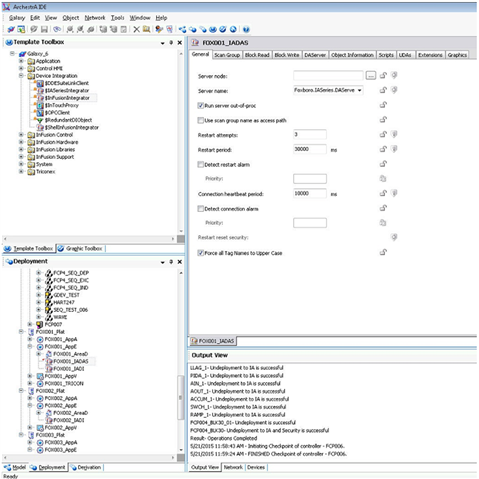This screenshot has width=479, height=479.
Task: Close the Deployment panel
Action: click(x=180, y=262)
